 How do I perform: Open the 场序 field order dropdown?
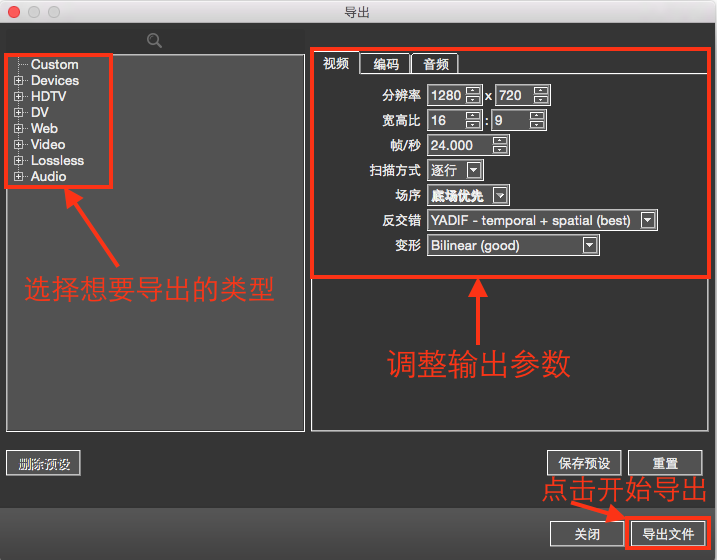(x=468, y=195)
